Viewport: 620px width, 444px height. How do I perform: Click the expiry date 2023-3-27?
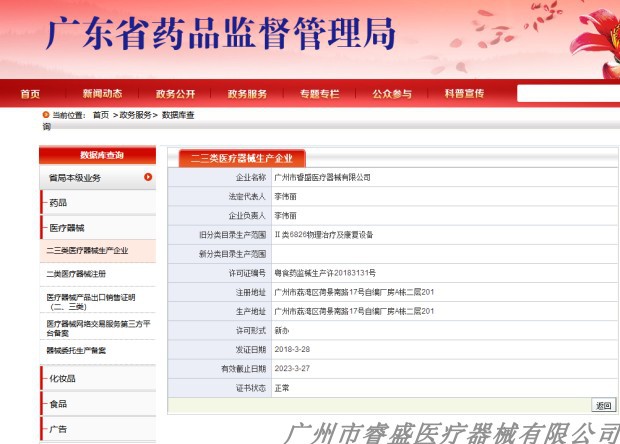tap(292, 368)
